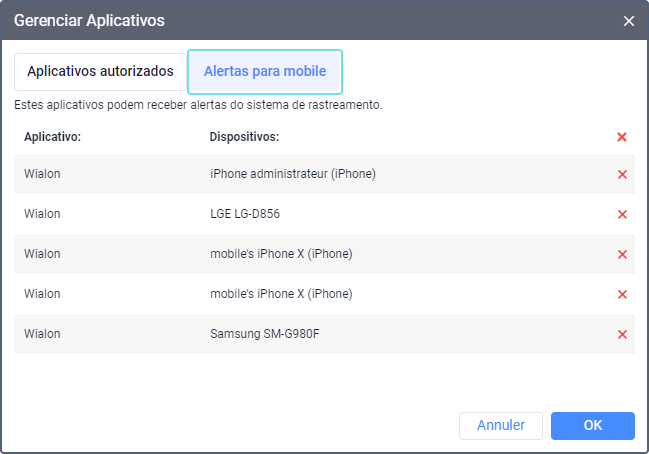
Task: Click the Gerenciar Aplicativos title text
Action: click(89, 20)
